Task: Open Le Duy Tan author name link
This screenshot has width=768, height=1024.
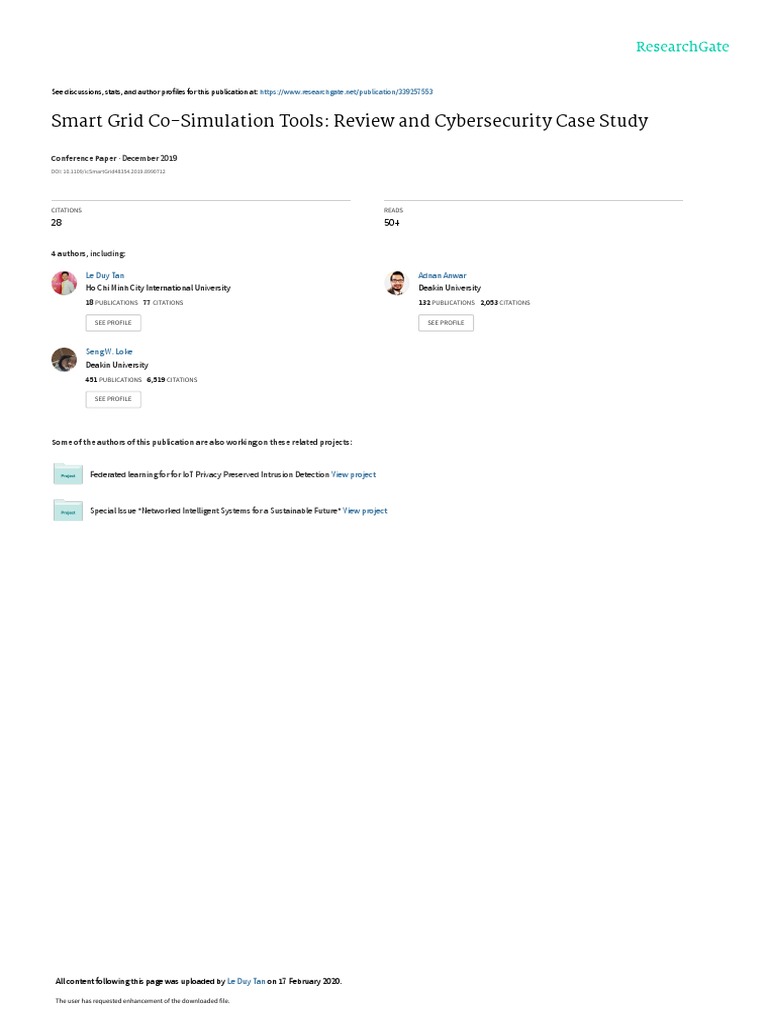Action: [x=104, y=276]
